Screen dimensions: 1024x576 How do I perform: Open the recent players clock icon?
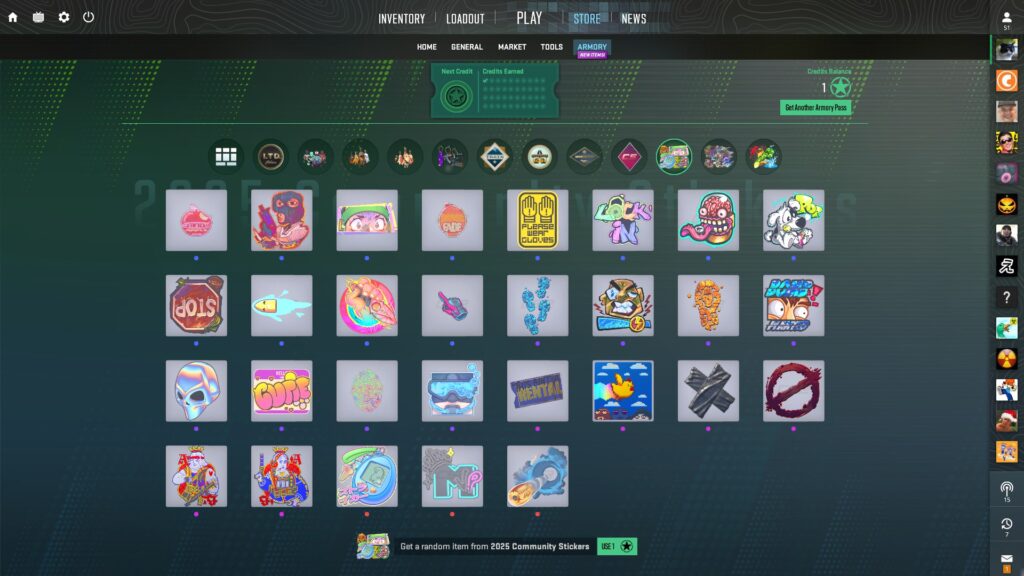click(1006, 524)
